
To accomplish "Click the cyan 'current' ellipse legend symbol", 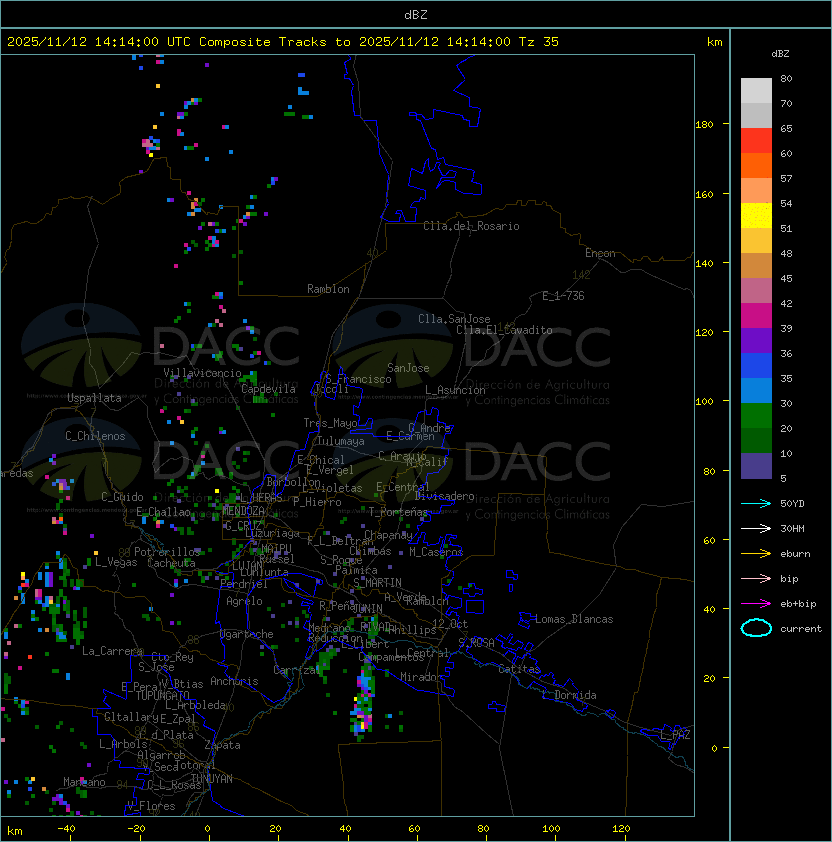I will point(756,628).
